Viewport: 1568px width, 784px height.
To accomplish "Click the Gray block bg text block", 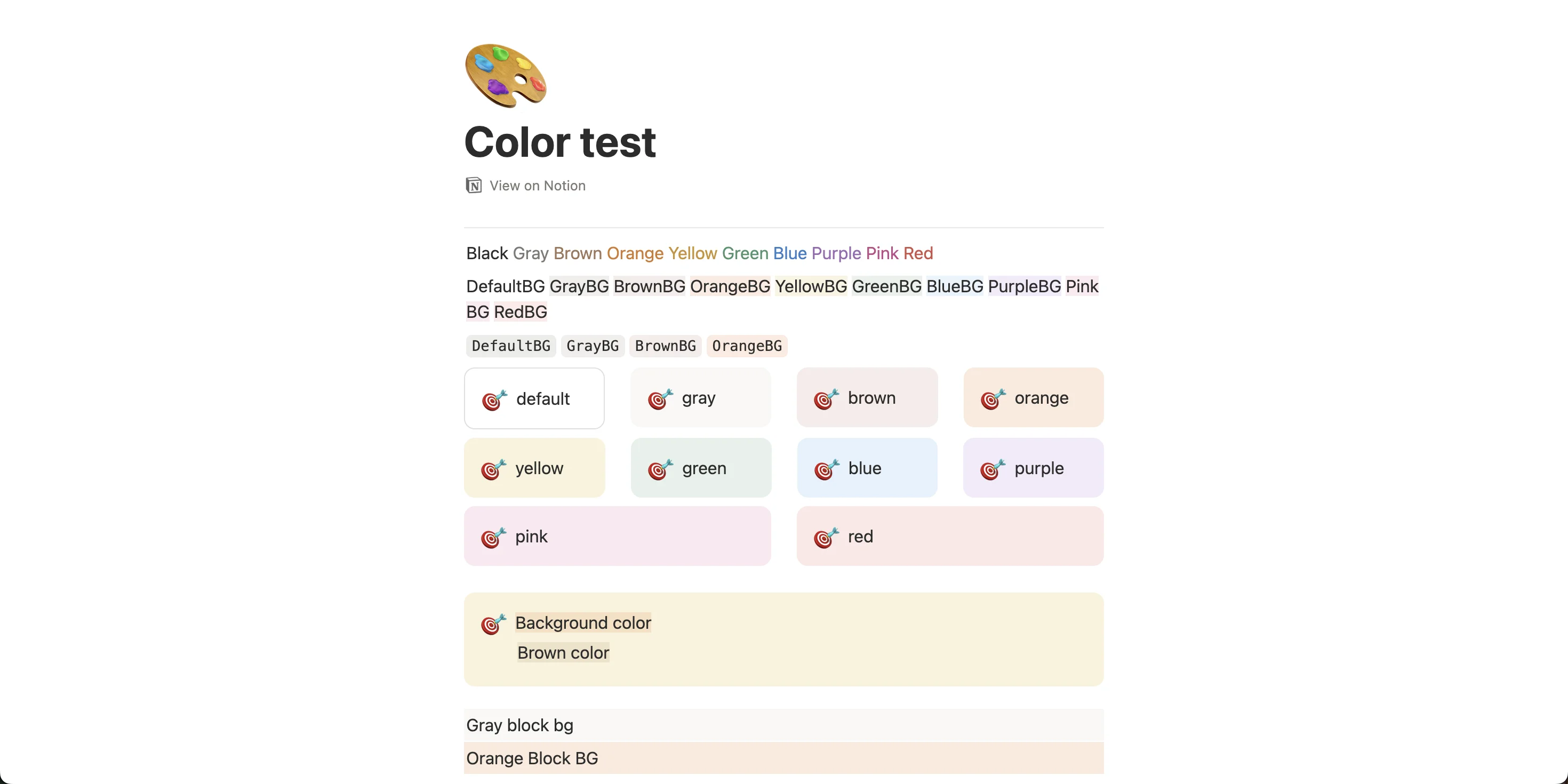I will (x=519, y=725).
